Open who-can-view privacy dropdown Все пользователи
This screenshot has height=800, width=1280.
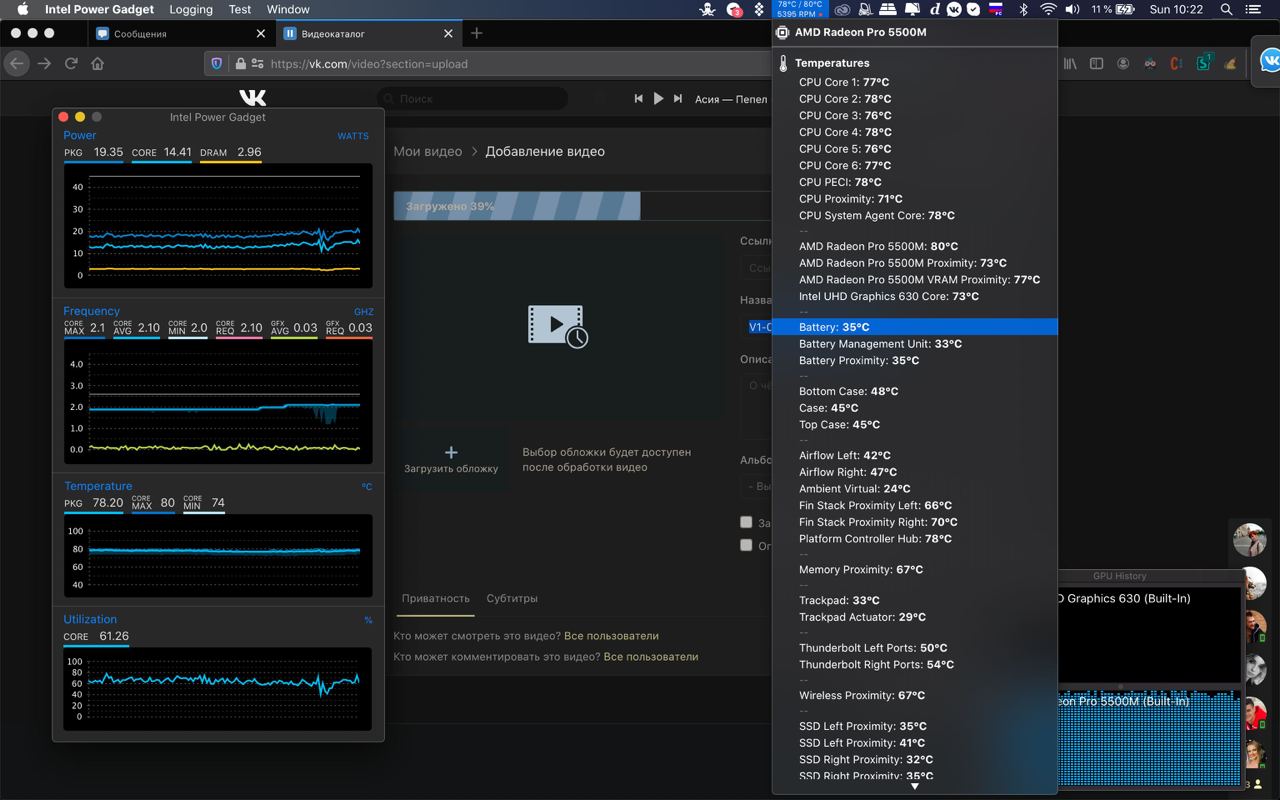(611, 635)
